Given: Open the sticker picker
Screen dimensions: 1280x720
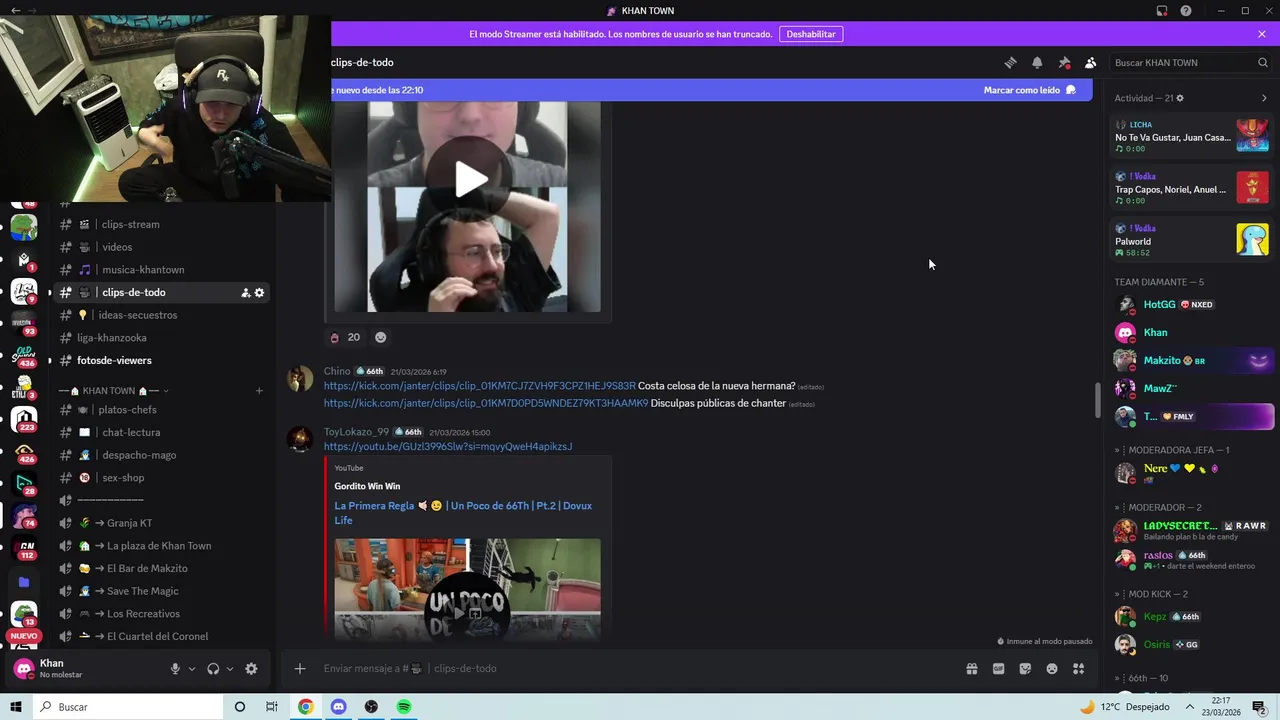Looking at the screenshot, I should point(1025,668).
